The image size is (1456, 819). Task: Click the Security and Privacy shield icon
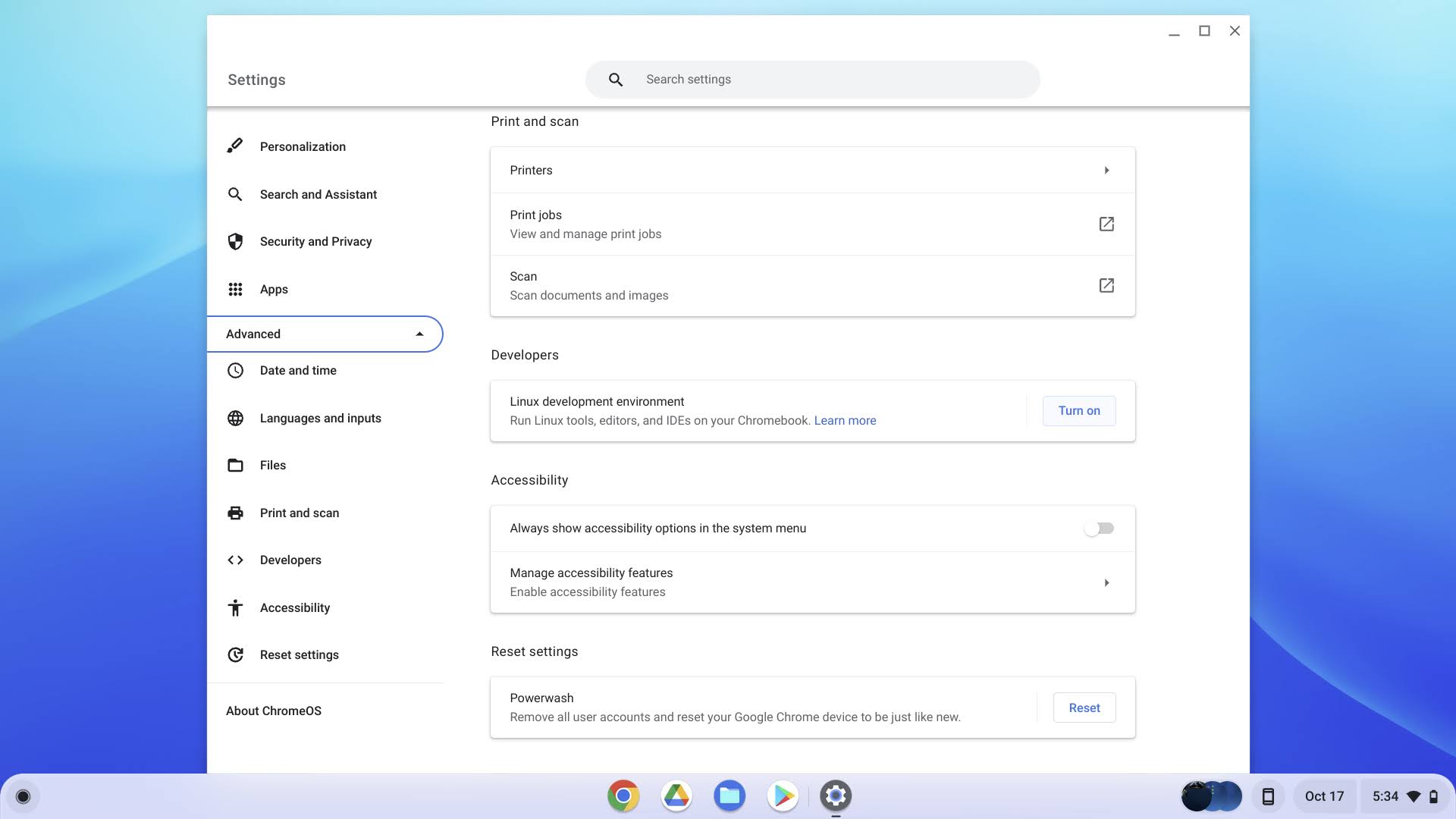click(235, 241)
